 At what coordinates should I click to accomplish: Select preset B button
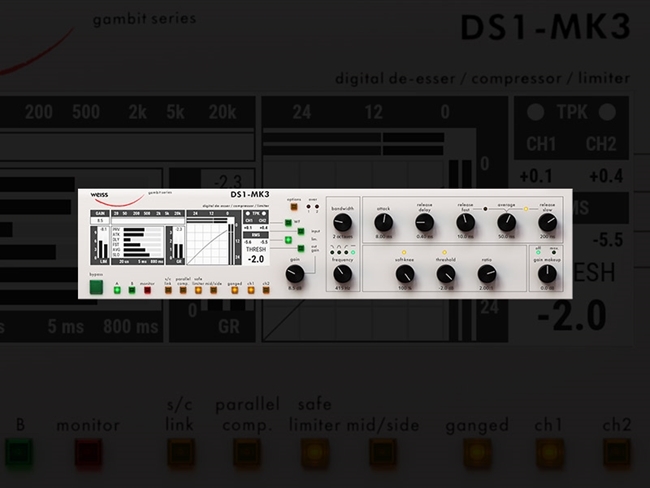point(131,291)
